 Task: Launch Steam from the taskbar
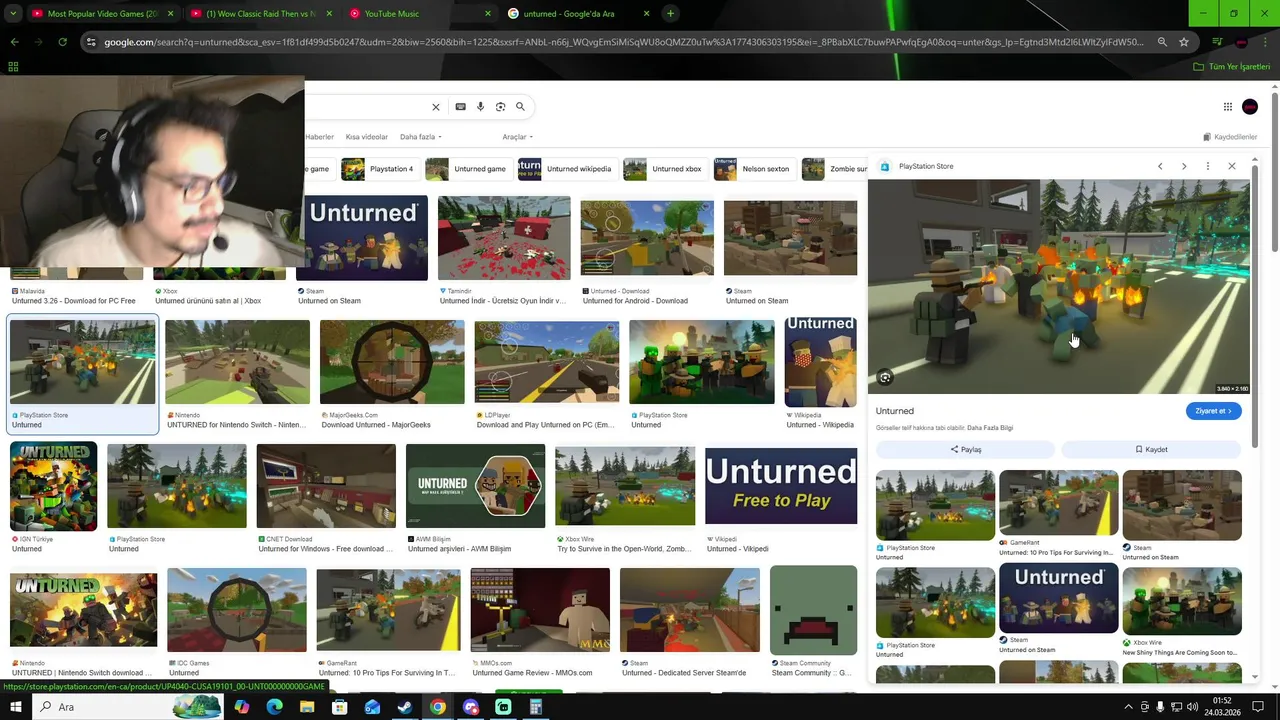coord(405,707)
